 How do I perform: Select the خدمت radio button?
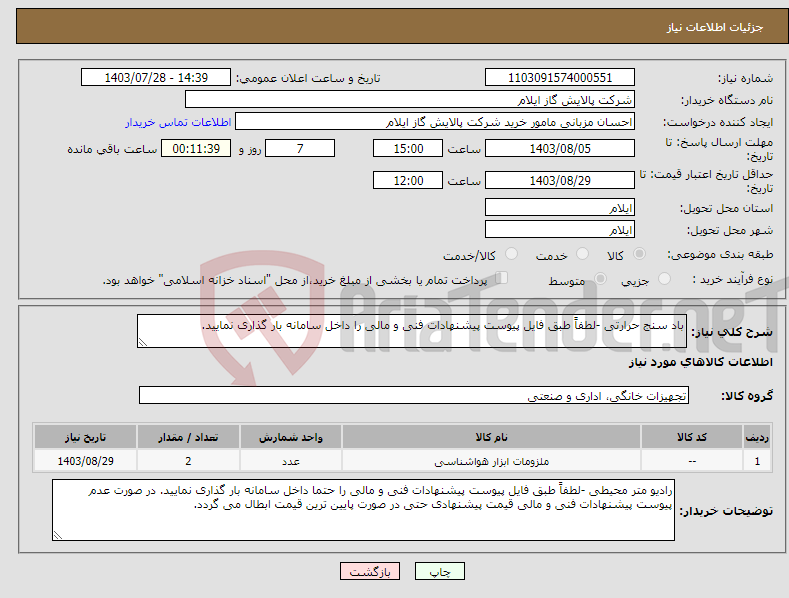(x=582, y=254)
